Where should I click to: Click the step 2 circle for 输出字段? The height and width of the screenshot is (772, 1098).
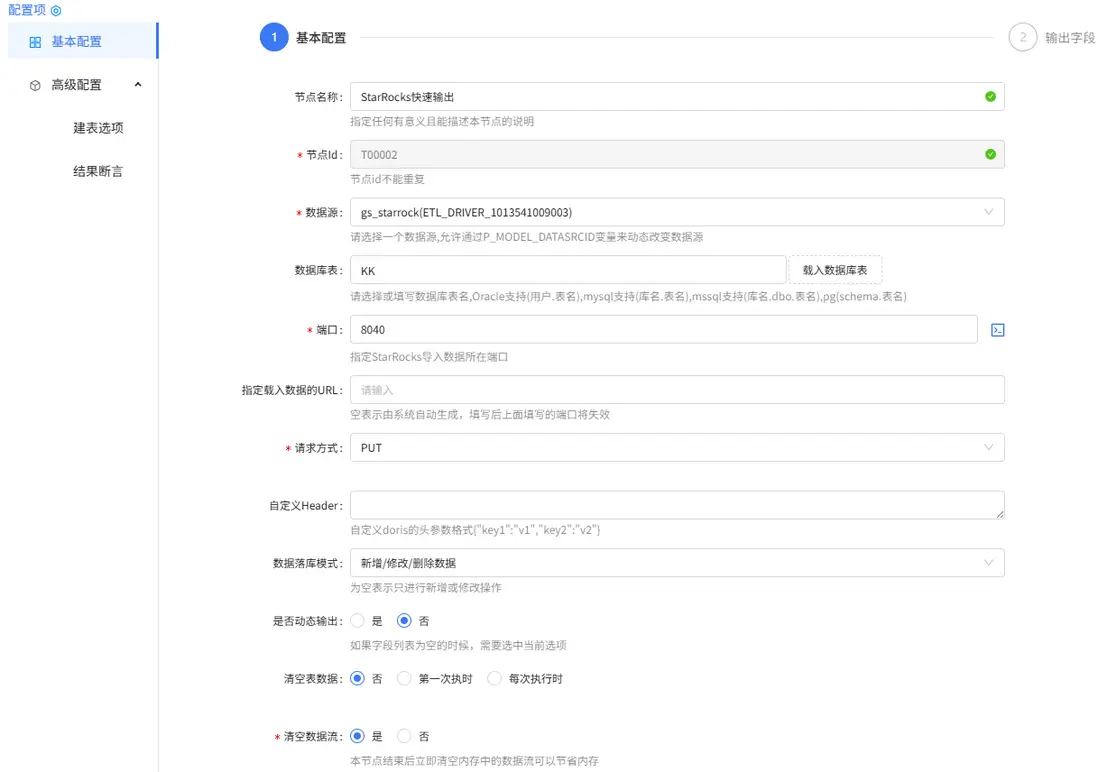[1023, 37]
